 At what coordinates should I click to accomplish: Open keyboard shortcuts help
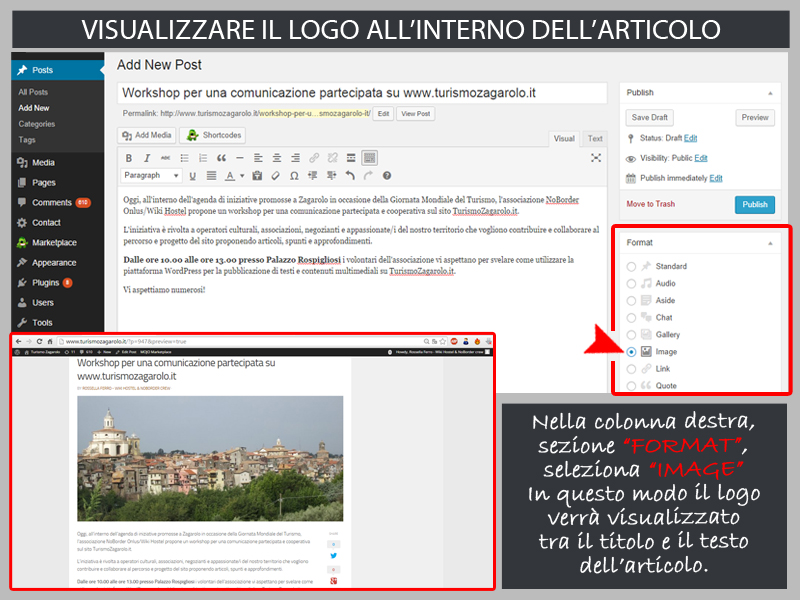tap(387, 176)
